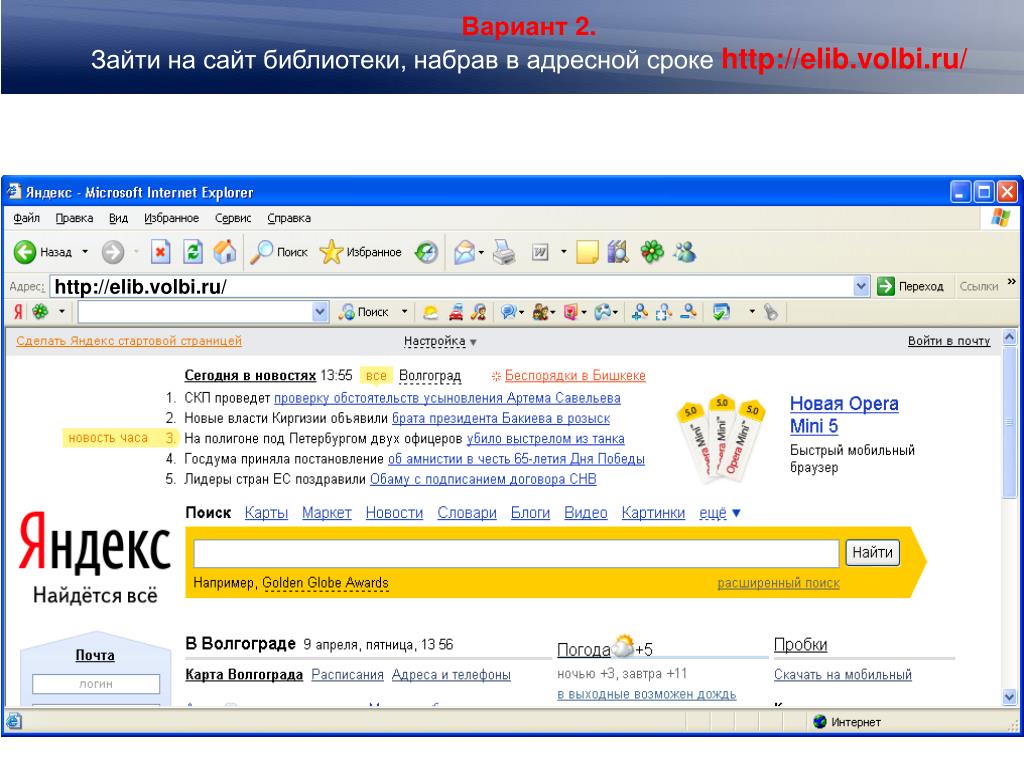Click the Найти search button
Viewport: 1024px width, 768px height.
coord(872,552)
